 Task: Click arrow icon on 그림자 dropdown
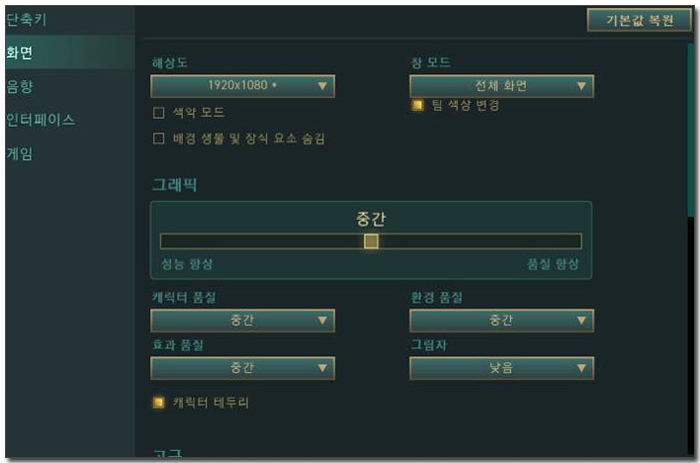pos(581,368)
